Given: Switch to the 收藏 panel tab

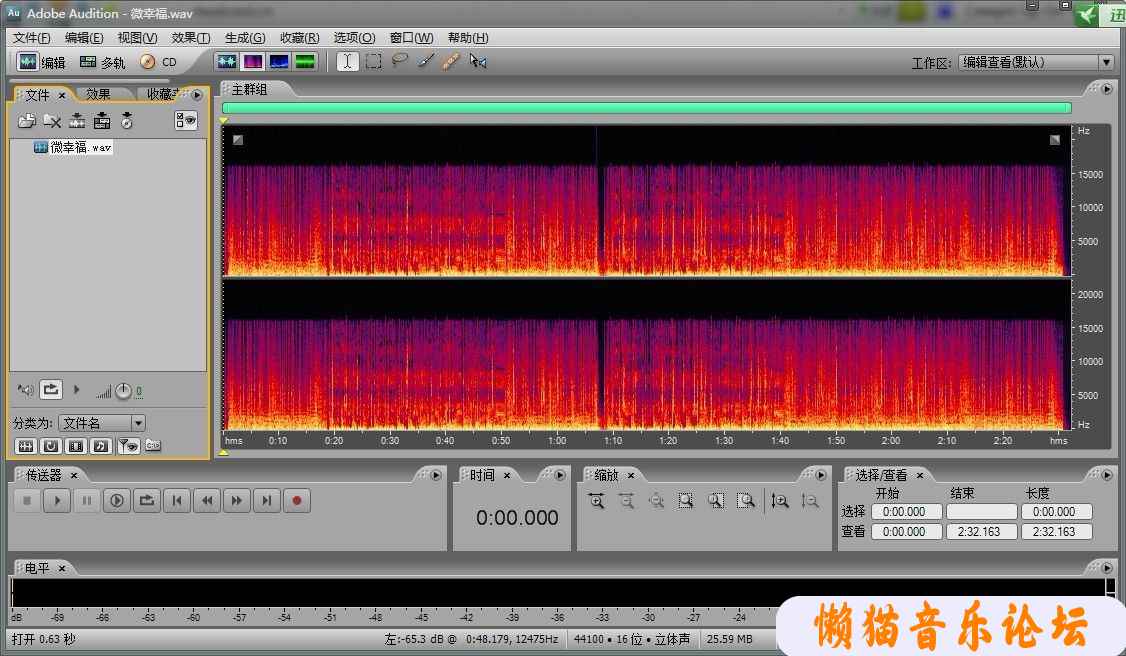Looking at the screenshot, I should 162,94.
